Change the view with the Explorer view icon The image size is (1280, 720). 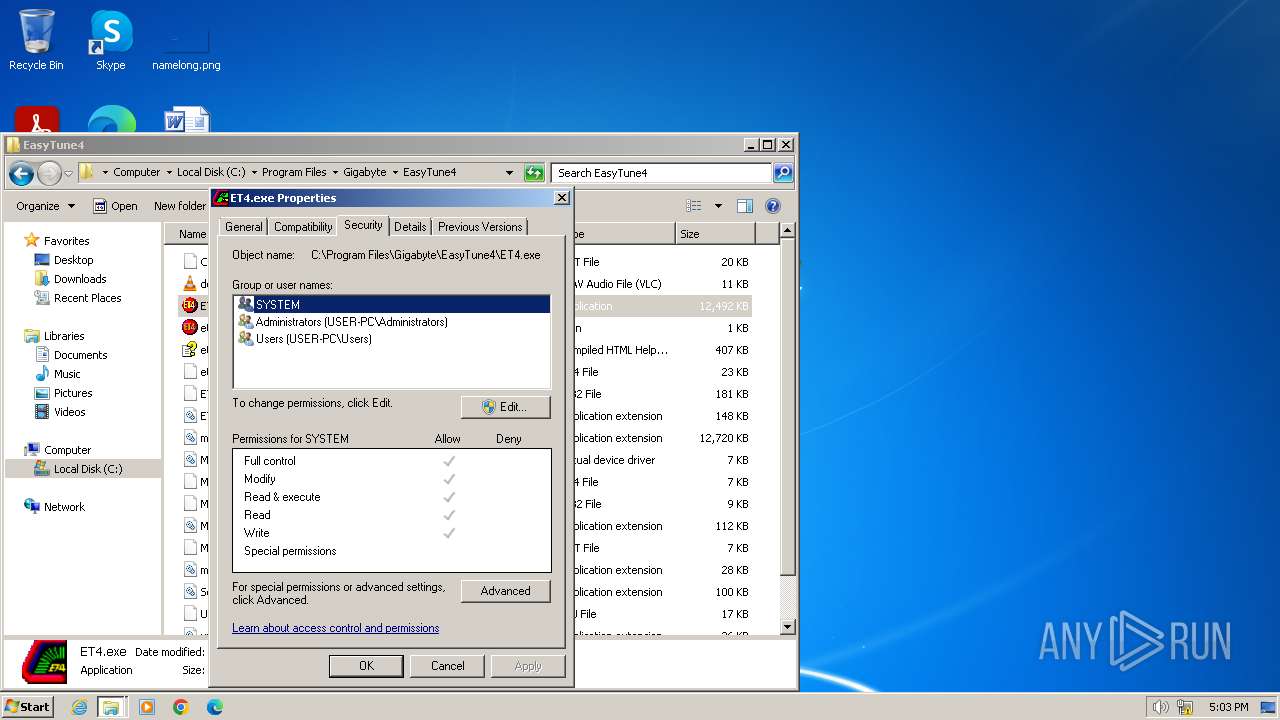[694, 206]
